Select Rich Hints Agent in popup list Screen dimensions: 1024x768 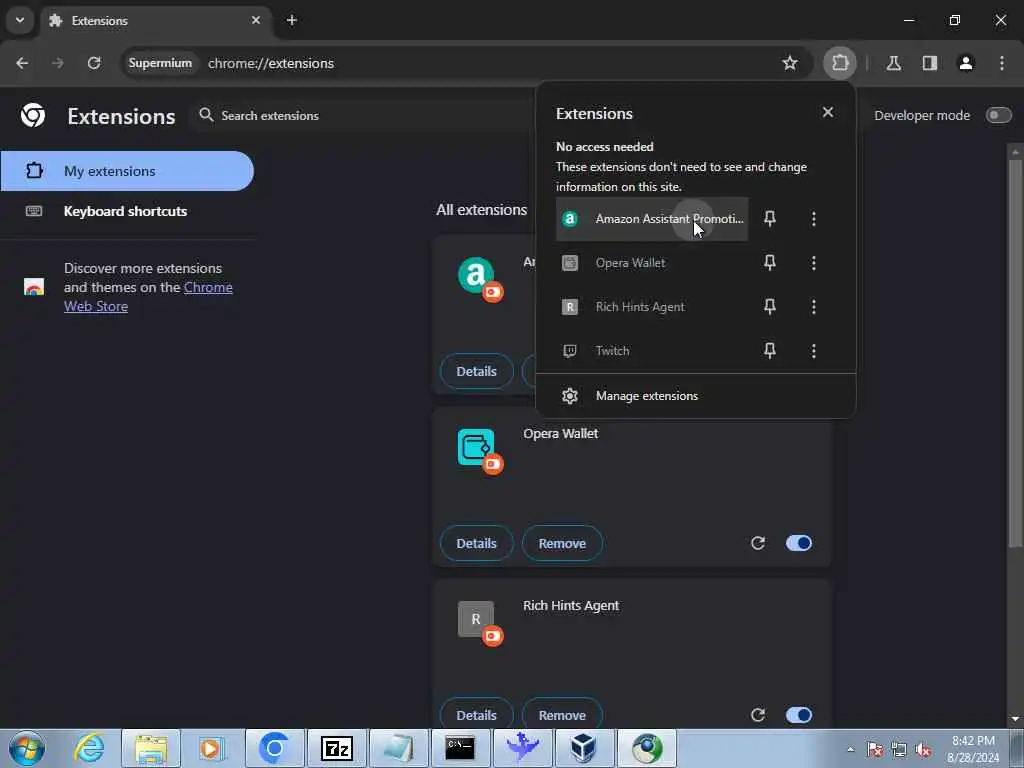(652, 306)
